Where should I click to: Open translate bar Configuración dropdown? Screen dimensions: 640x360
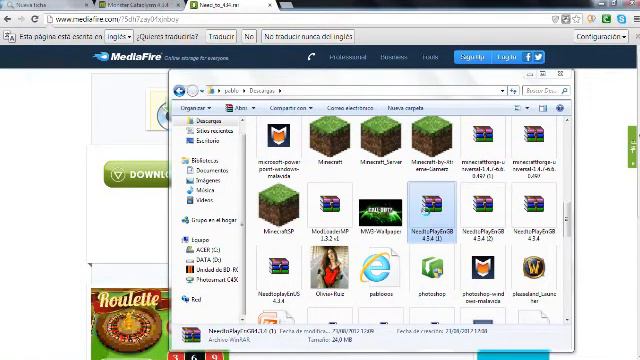click(601, 37)
